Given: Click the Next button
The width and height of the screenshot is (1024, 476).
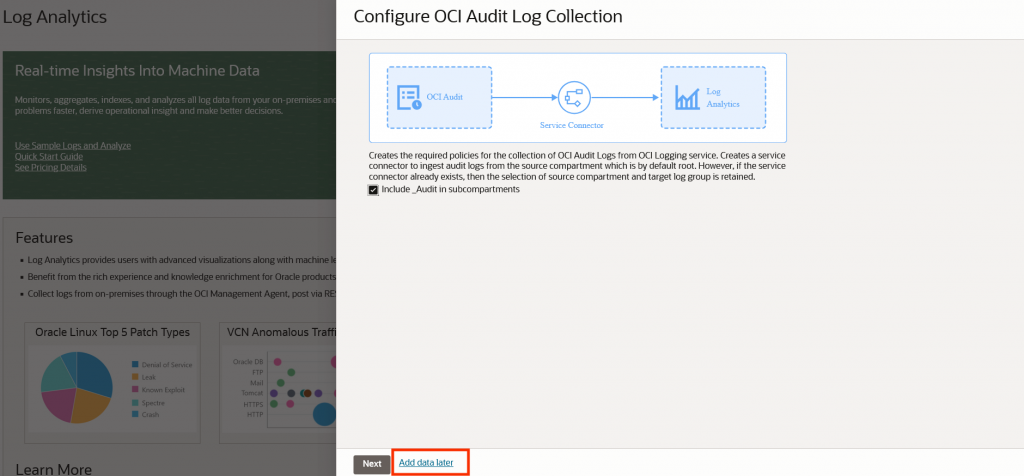Looking at the screenshot, I should [372, 464].
